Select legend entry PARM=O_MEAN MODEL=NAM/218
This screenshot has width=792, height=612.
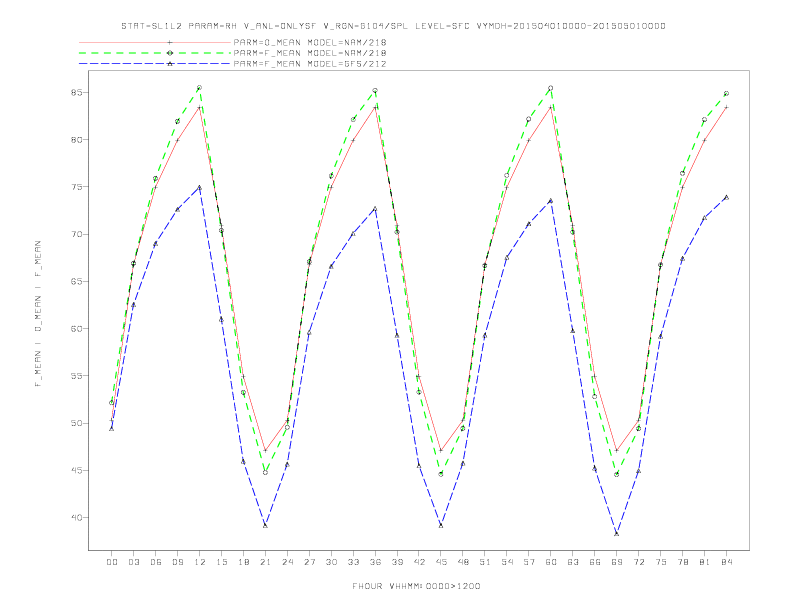click(310, 42)
